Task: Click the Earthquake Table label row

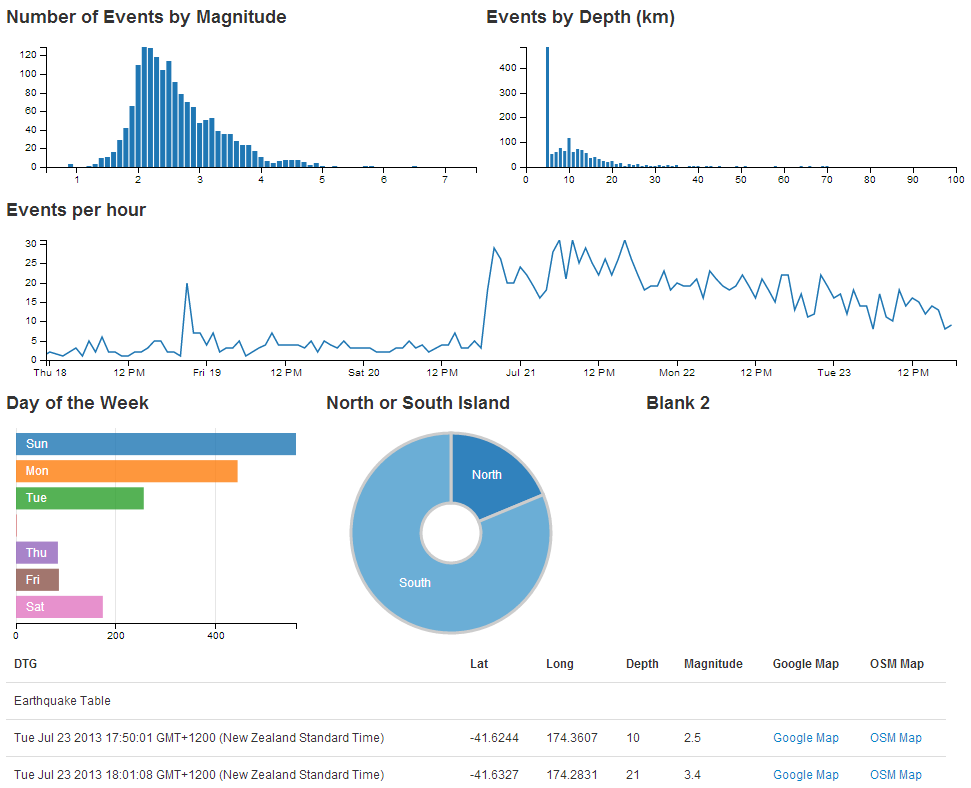Action: coord(61,701)
